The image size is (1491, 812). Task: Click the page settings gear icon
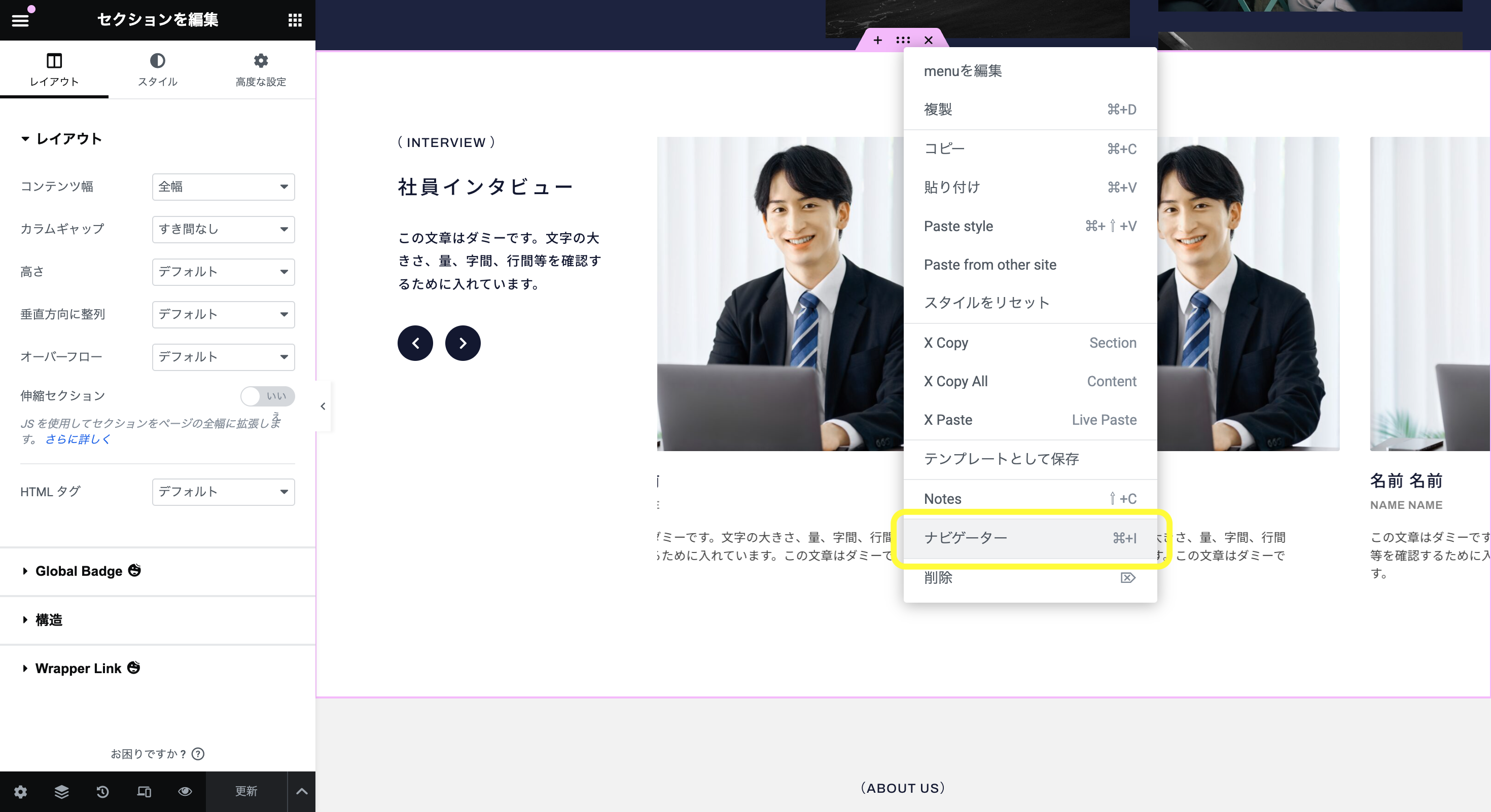tap(20, 791)
